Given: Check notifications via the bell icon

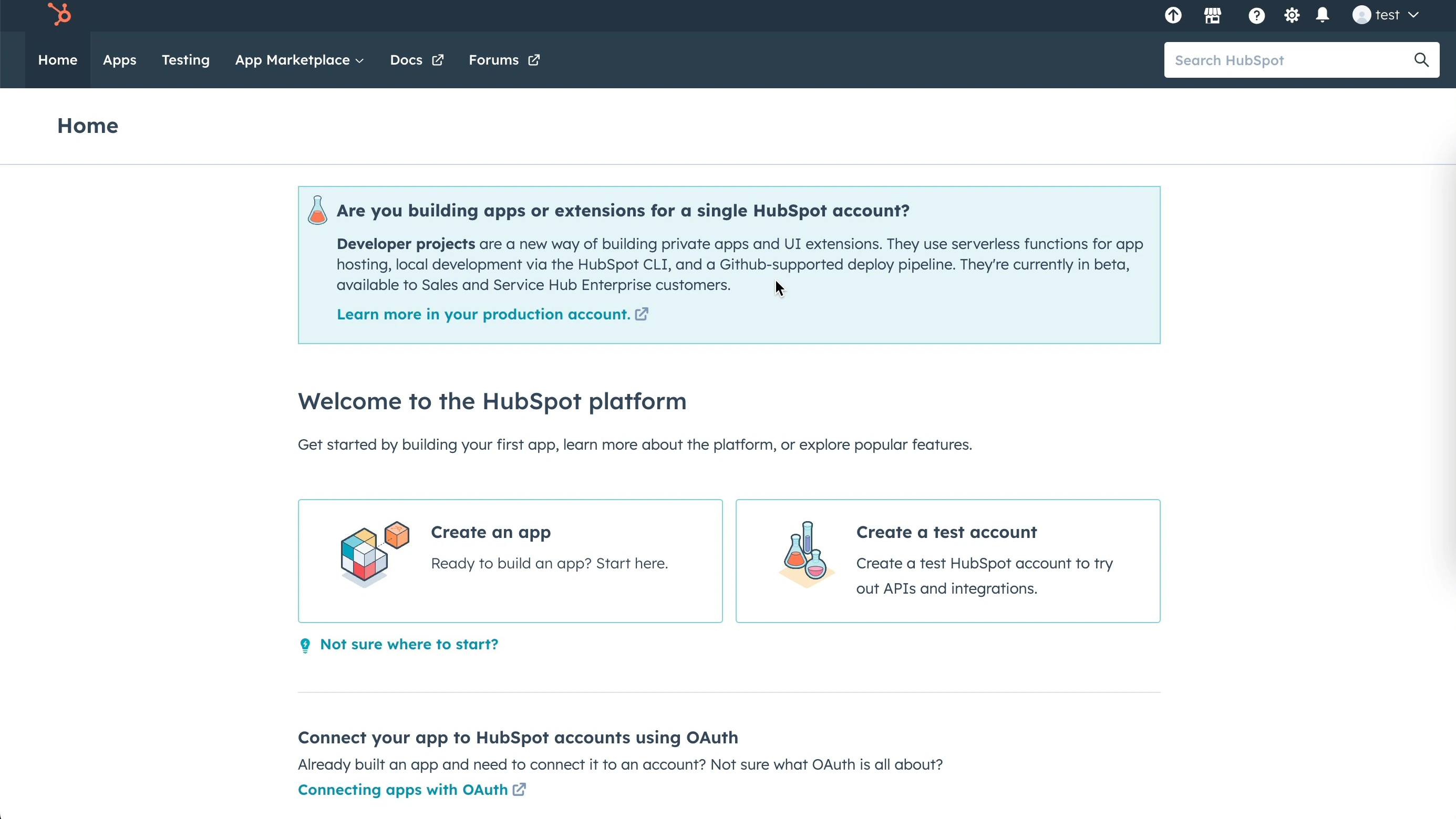Looking at the screenshot, I should click(1323, 15).
